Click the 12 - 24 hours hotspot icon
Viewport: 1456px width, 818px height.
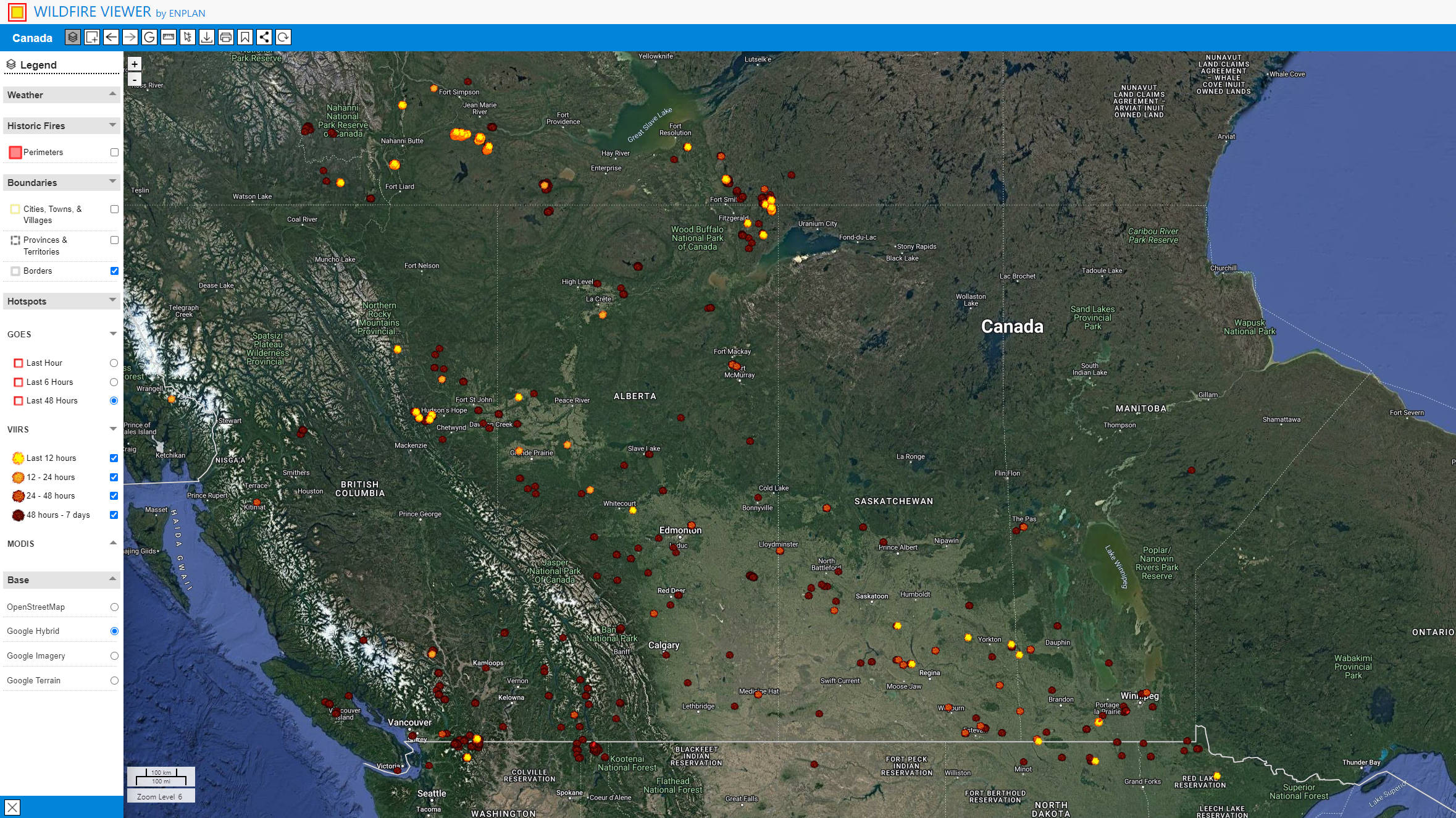point(18,477)
